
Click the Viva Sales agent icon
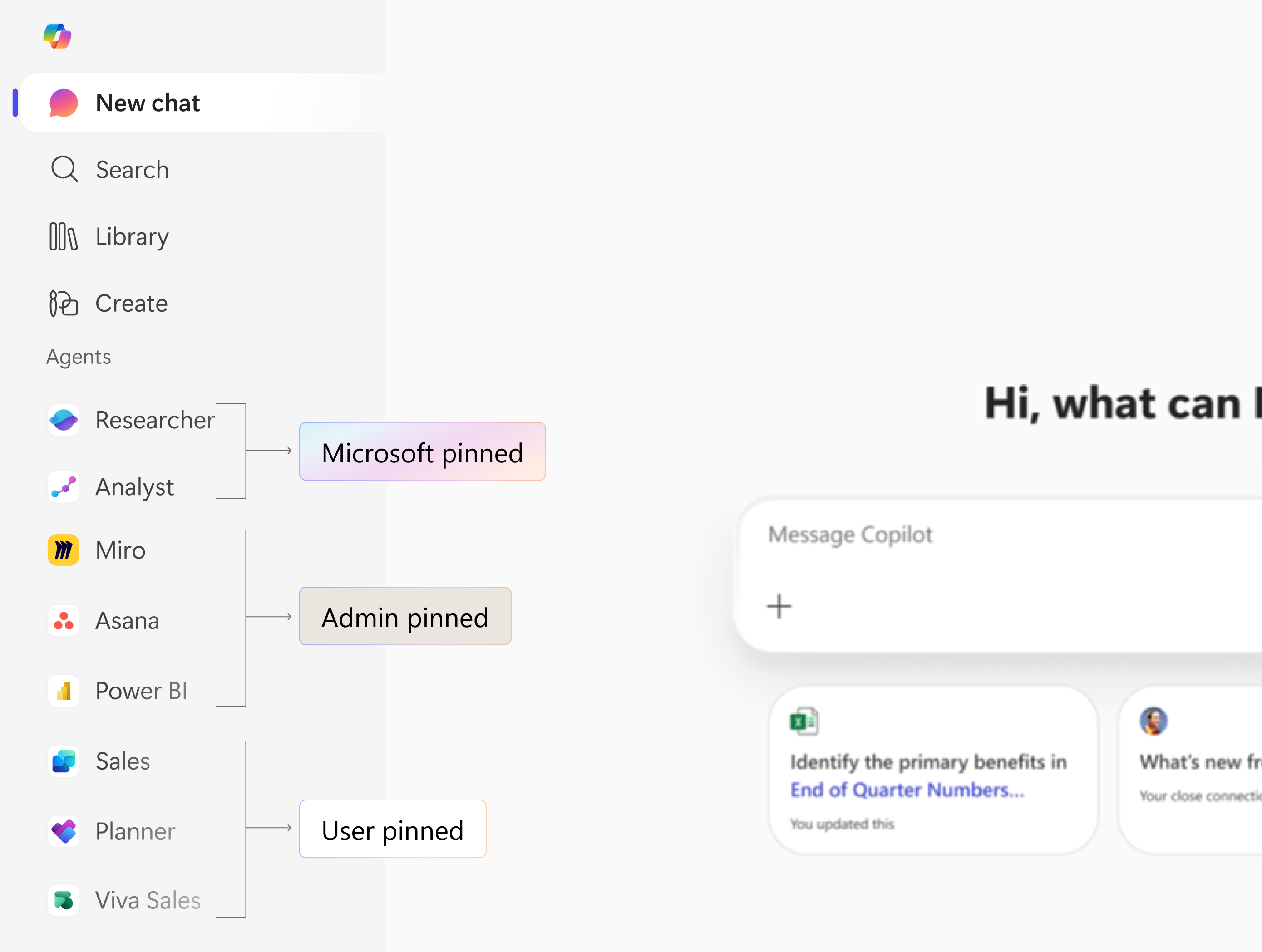tap(64, 901)
